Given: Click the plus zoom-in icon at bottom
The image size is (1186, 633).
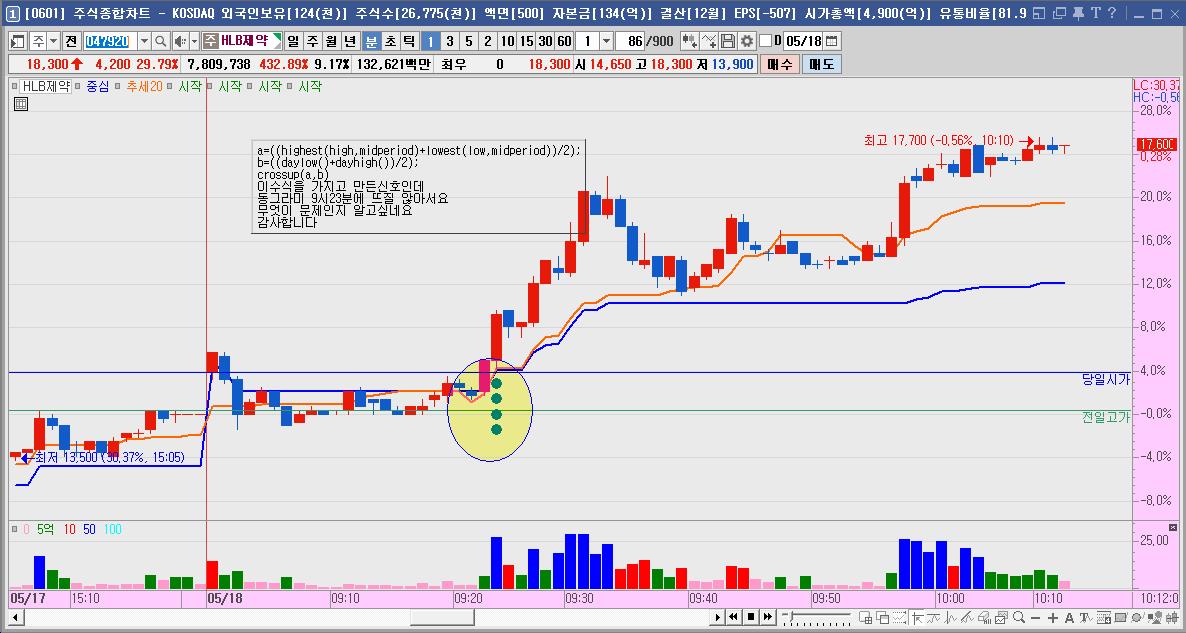Looking at the screenshot, I should pyautogui.click(x=1053, y=618).
